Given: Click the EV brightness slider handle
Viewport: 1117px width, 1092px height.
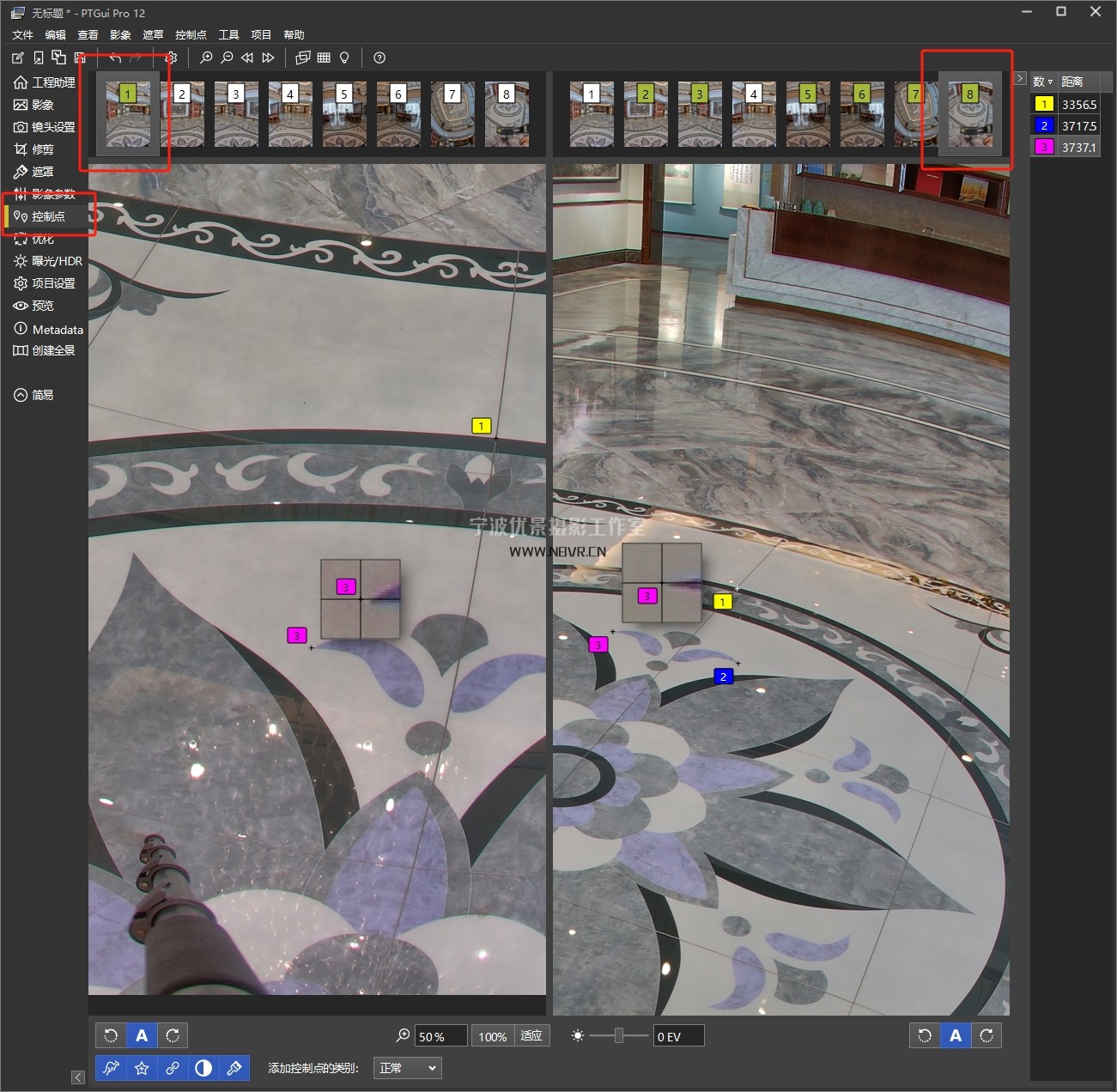Looking at the screenshot, I should 618,1036.
